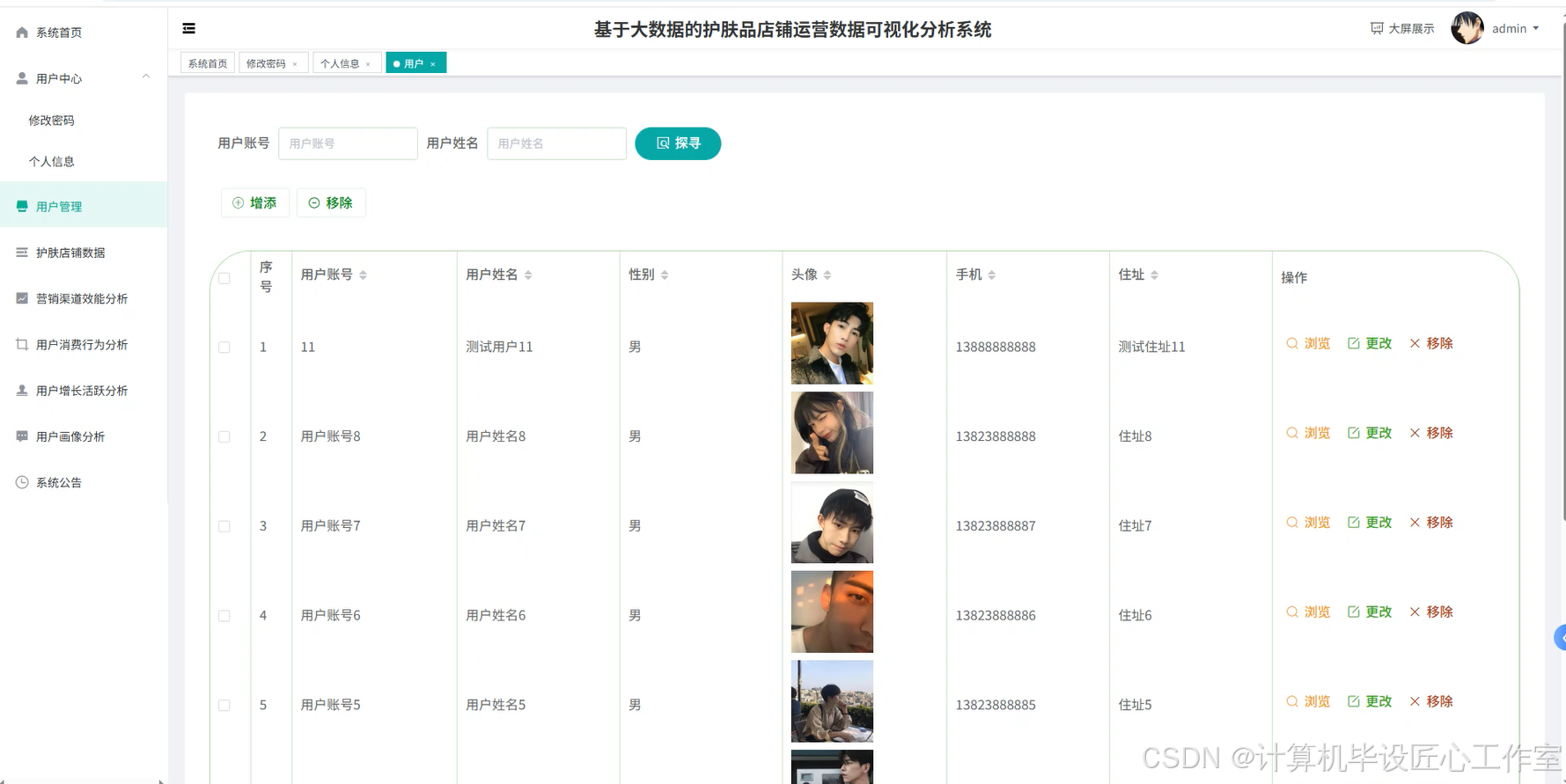Click the 增添 add button

[x=254, y=203]
